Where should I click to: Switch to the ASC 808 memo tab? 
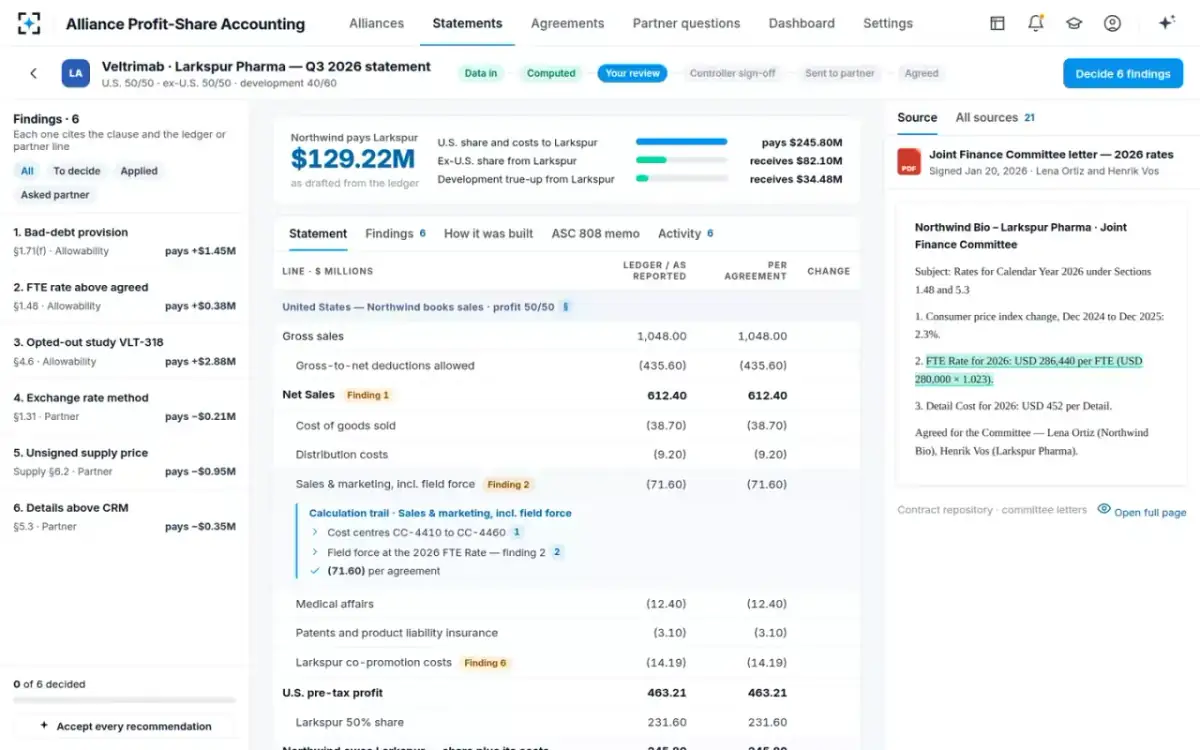pyautogui.click(x=595, y=234)
